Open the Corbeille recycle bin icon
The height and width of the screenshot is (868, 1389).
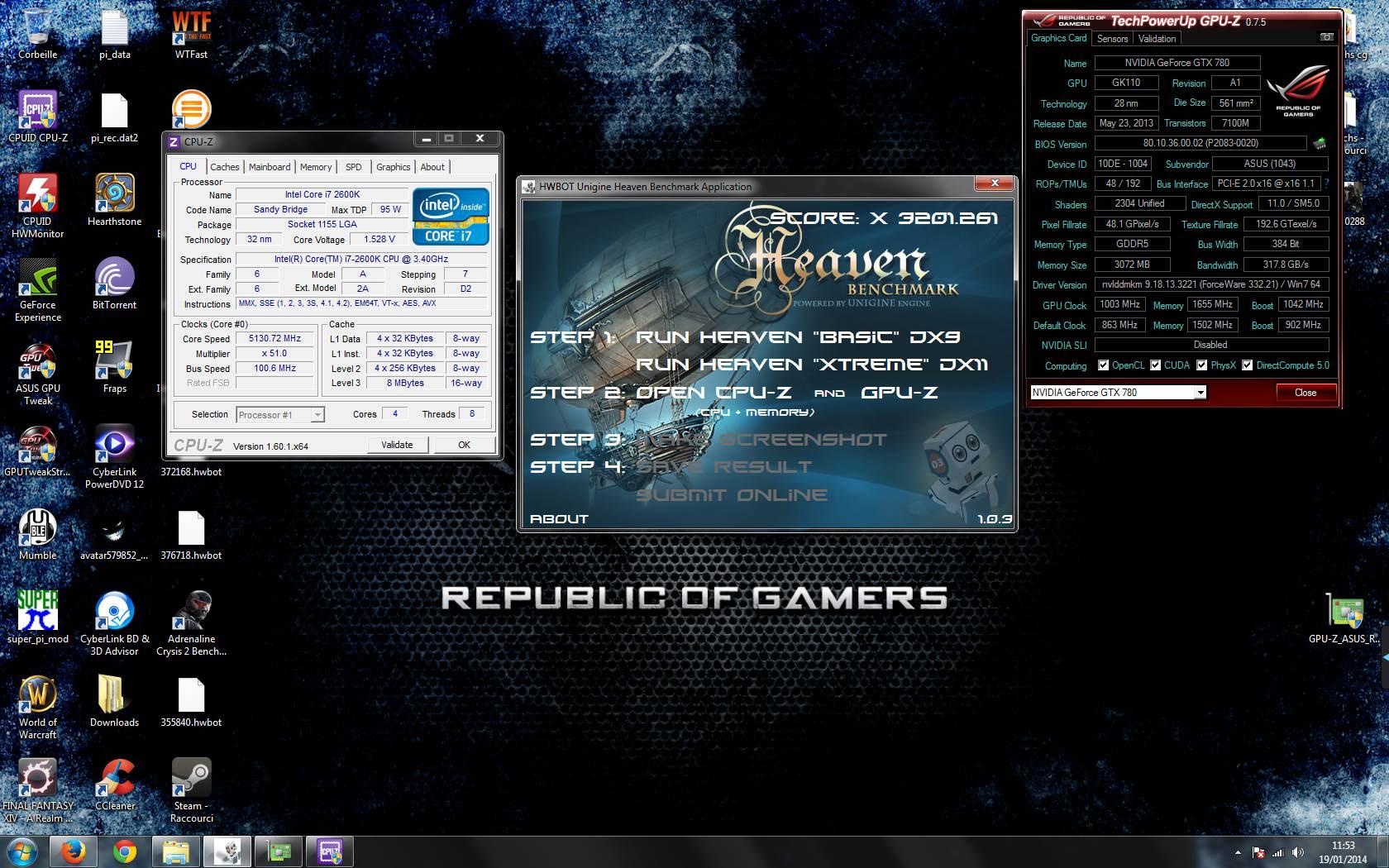(x=37, y=33)
